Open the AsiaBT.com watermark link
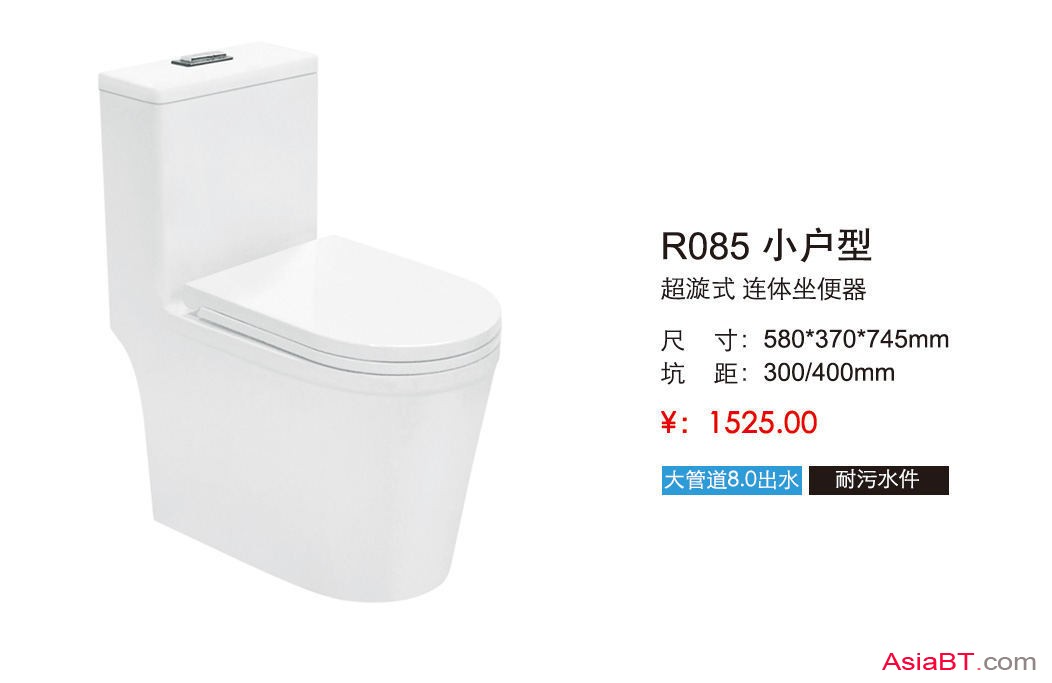Image resolution: width=1052 pixels, height=683 pixels. tap(959, 662)
